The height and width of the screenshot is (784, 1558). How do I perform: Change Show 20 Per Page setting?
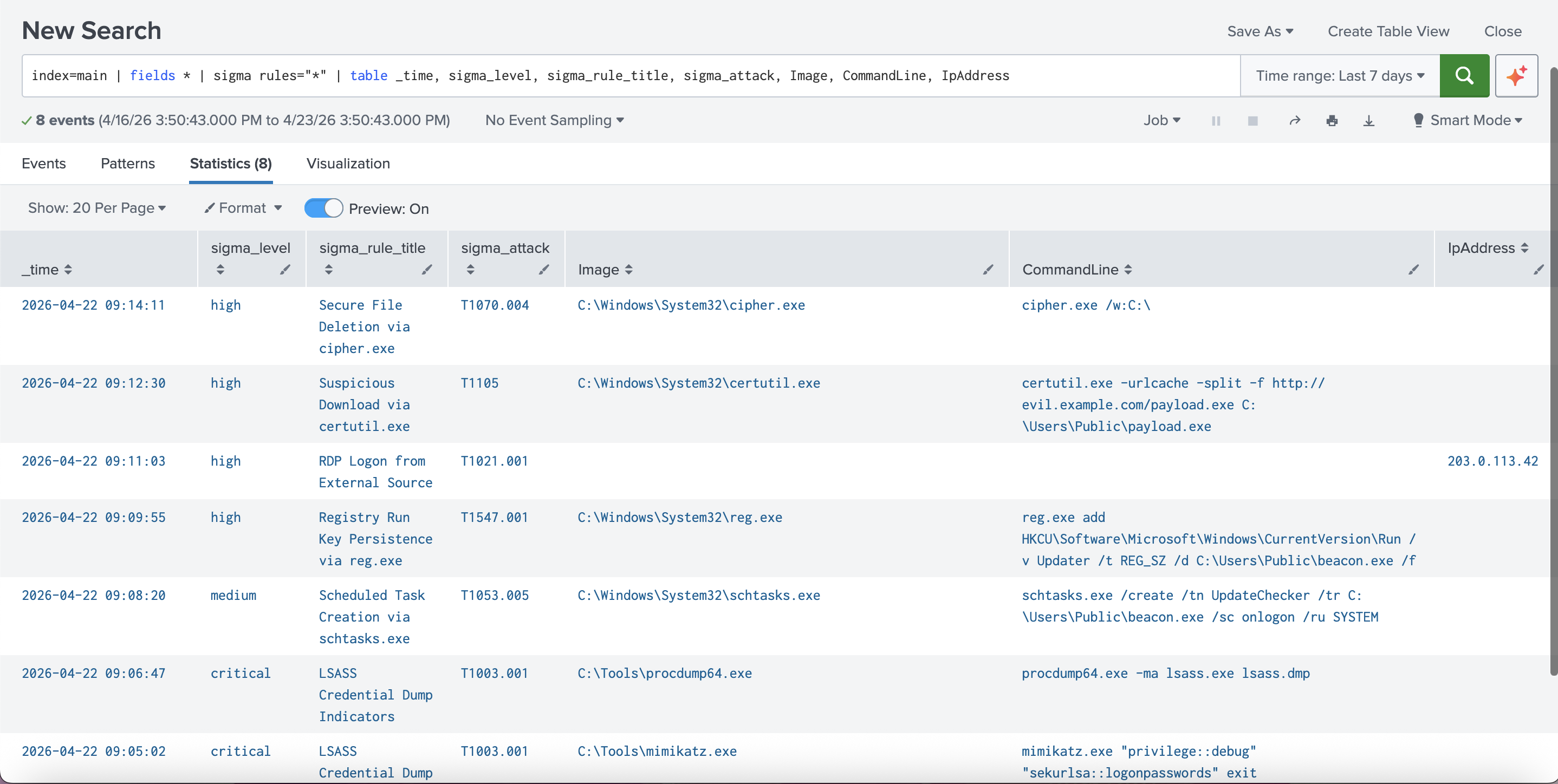(97, 207)
